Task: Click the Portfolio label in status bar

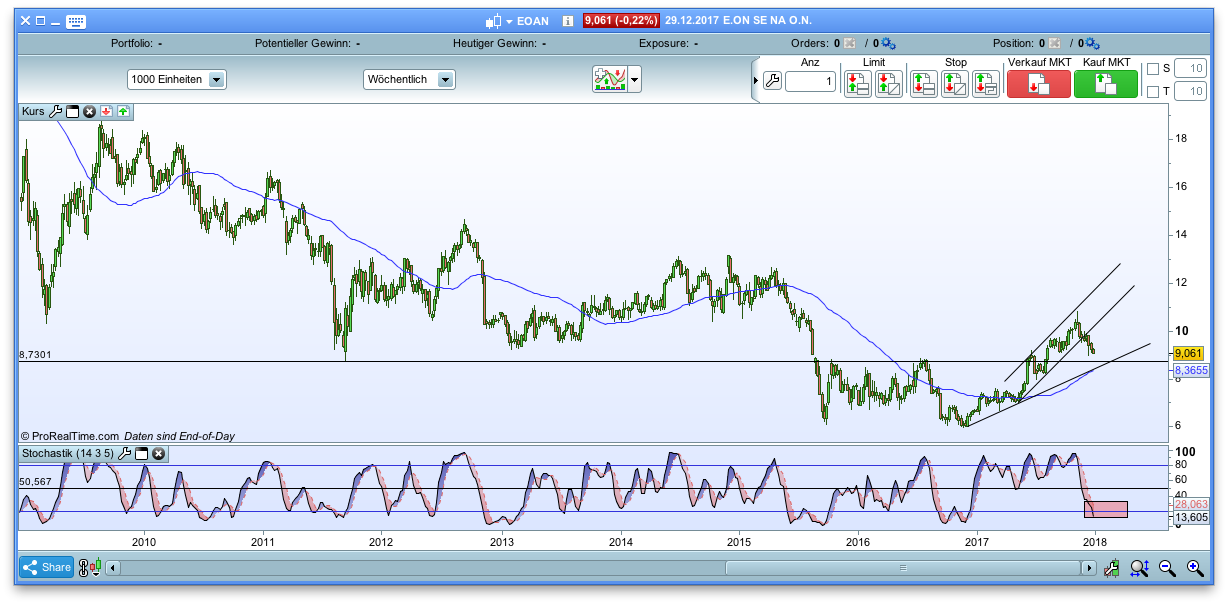Action: [132, 44]
